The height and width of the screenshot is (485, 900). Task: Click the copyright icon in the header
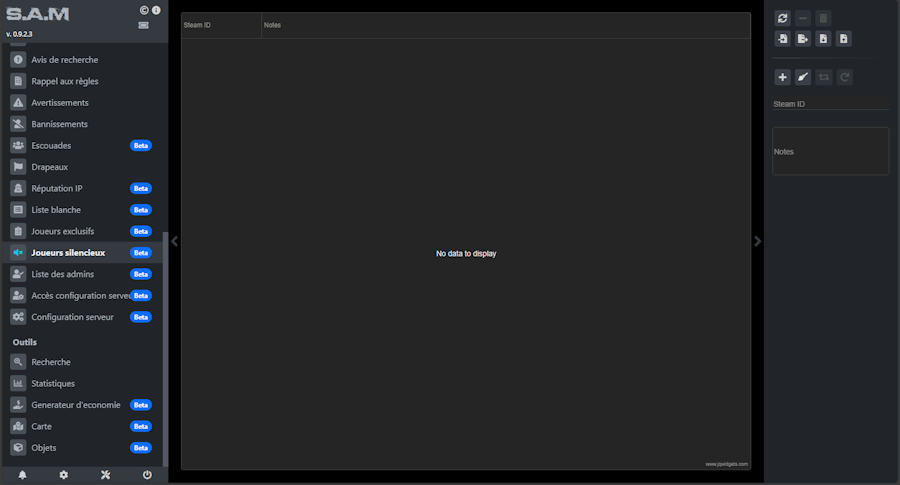(x=144, y=10)
